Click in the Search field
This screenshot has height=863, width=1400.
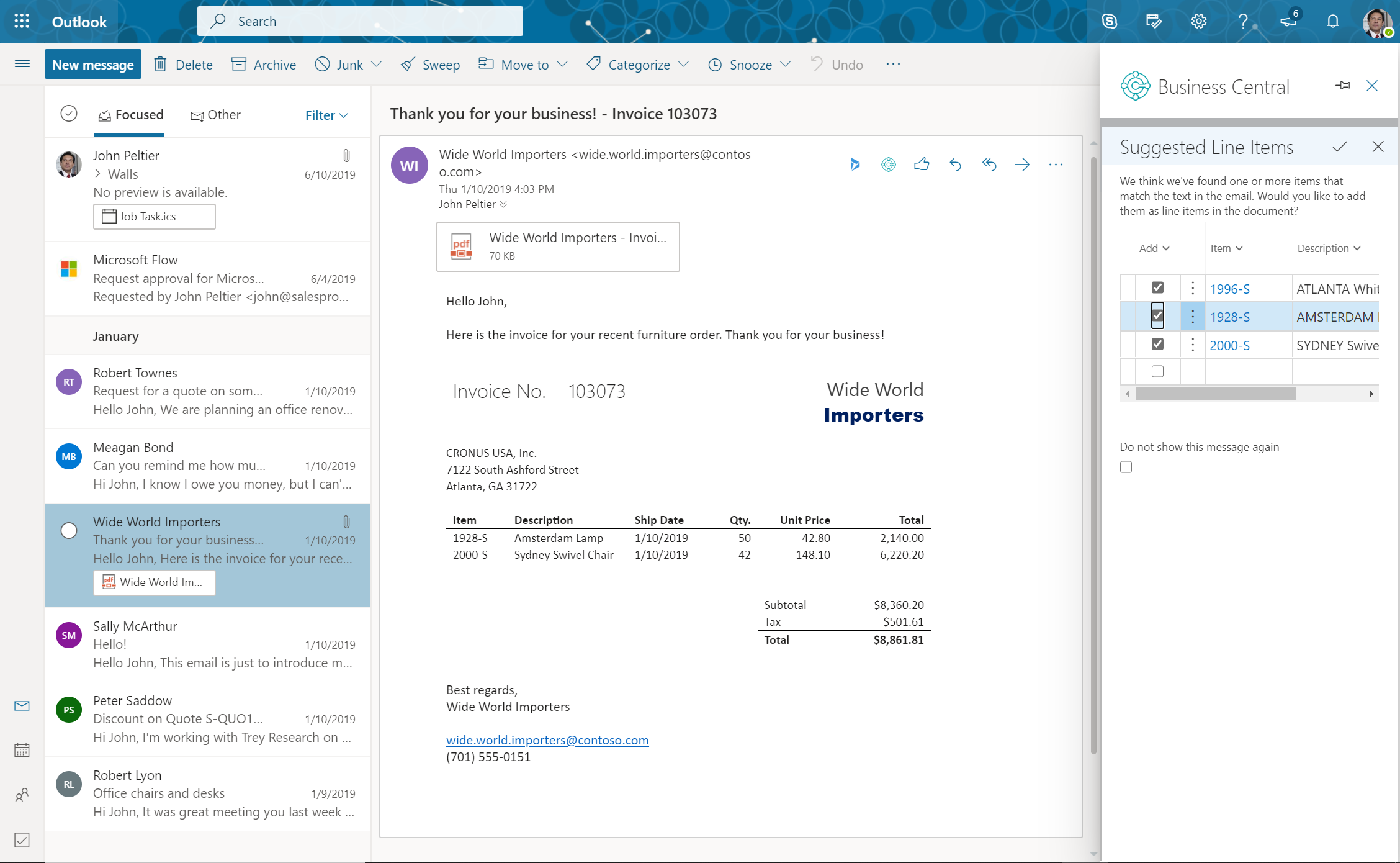click(360, 20)
